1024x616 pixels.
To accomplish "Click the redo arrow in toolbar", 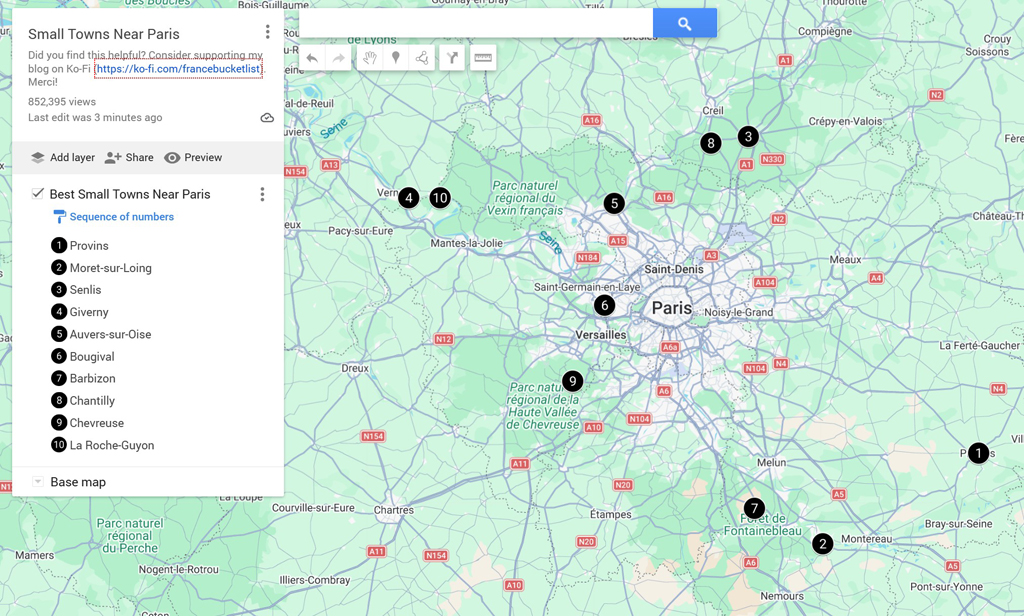I will (339, 58).
